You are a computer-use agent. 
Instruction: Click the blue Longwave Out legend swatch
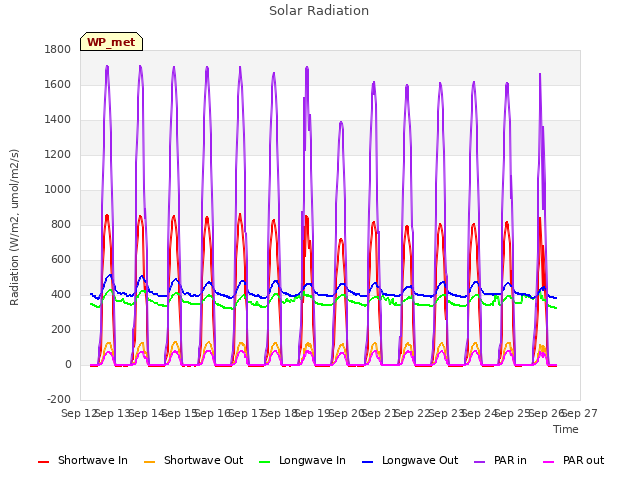pyautogui.click(x=368, y=462)
